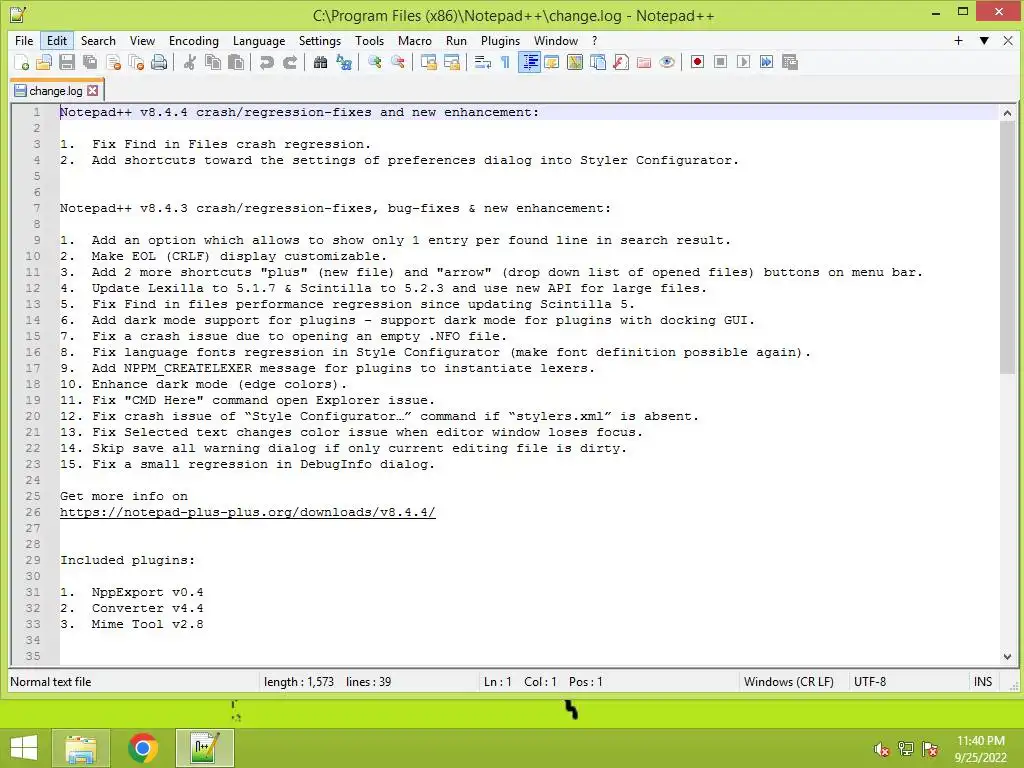The height and width of the screenshot is (768, 1024).
Task: Open the Language menu
Action: (259, 40)
